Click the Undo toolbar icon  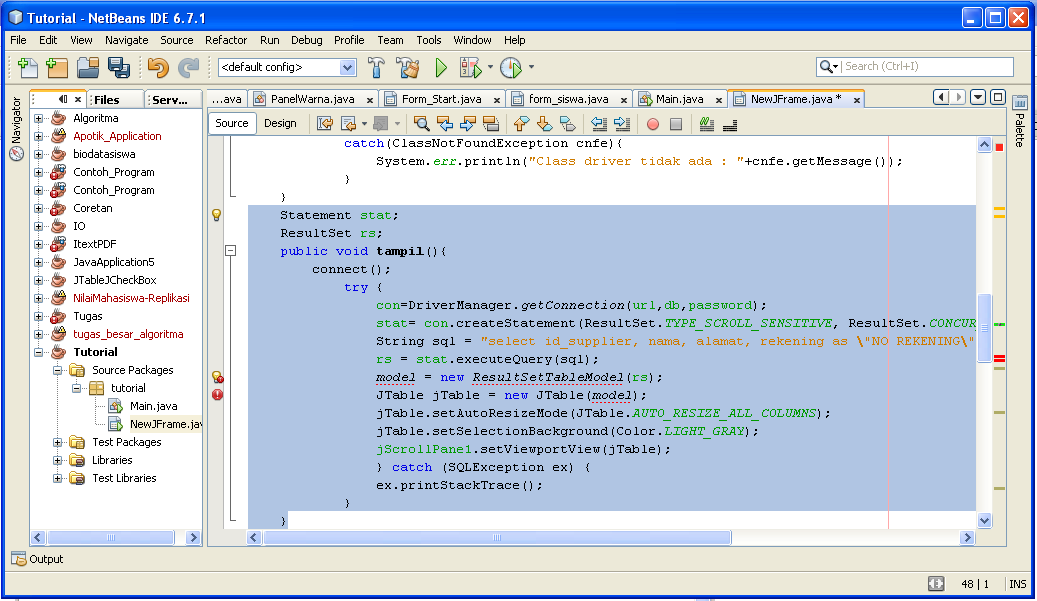[x=158, y=67]
